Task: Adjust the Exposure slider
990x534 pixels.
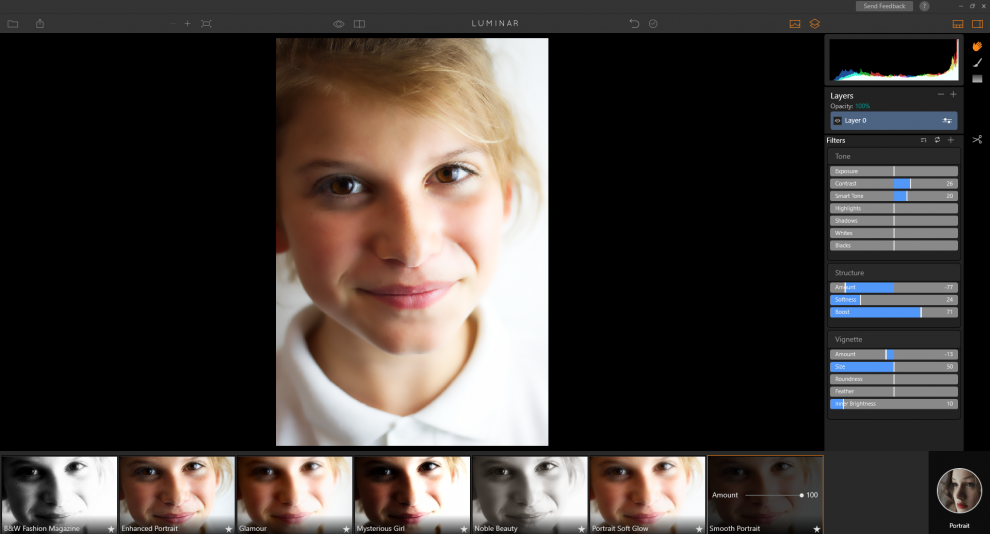Action: [893, 171]
